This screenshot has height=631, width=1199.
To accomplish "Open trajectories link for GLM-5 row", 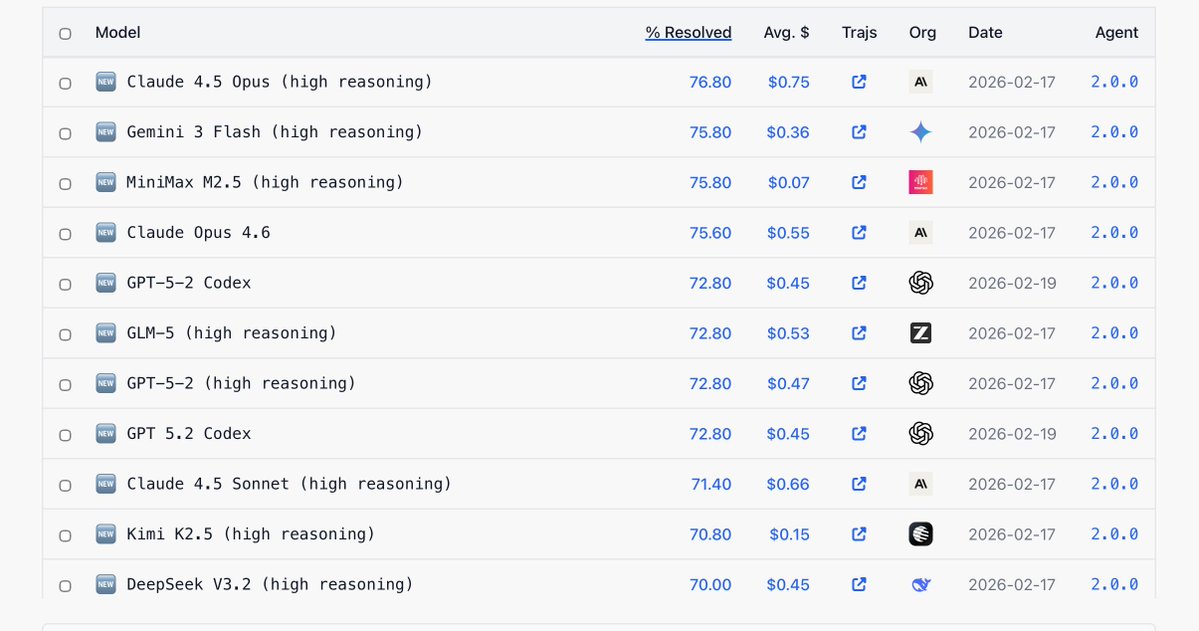I will (859, 333).
